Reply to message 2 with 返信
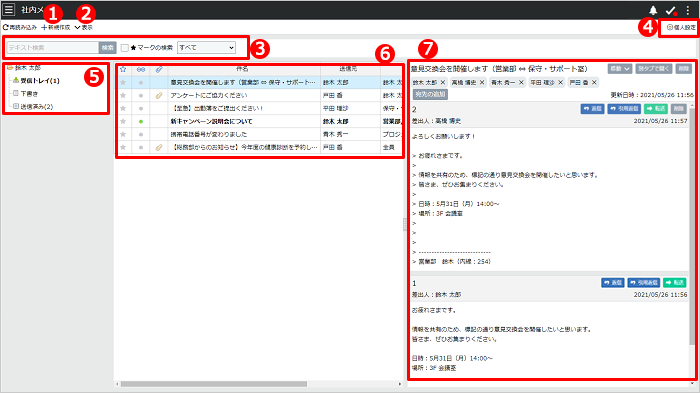 pos(592,109)
